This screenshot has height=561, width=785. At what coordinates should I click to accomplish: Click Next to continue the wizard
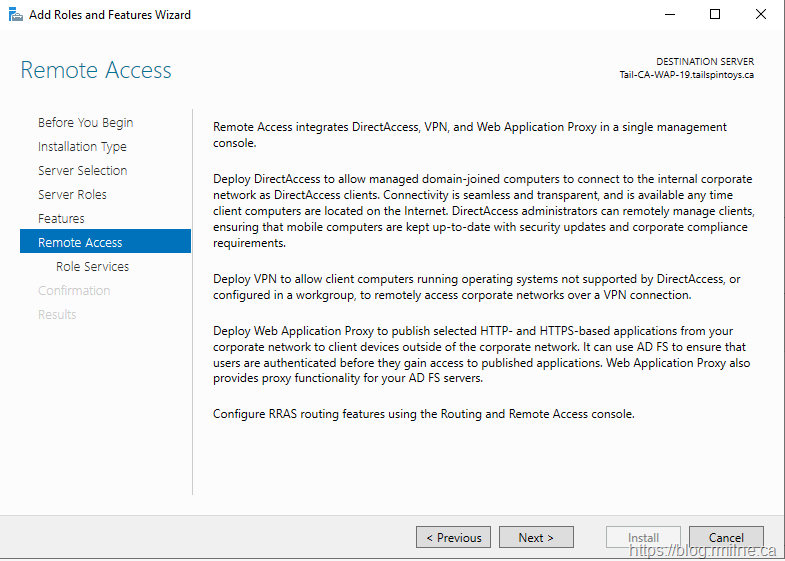click(536, 537)
